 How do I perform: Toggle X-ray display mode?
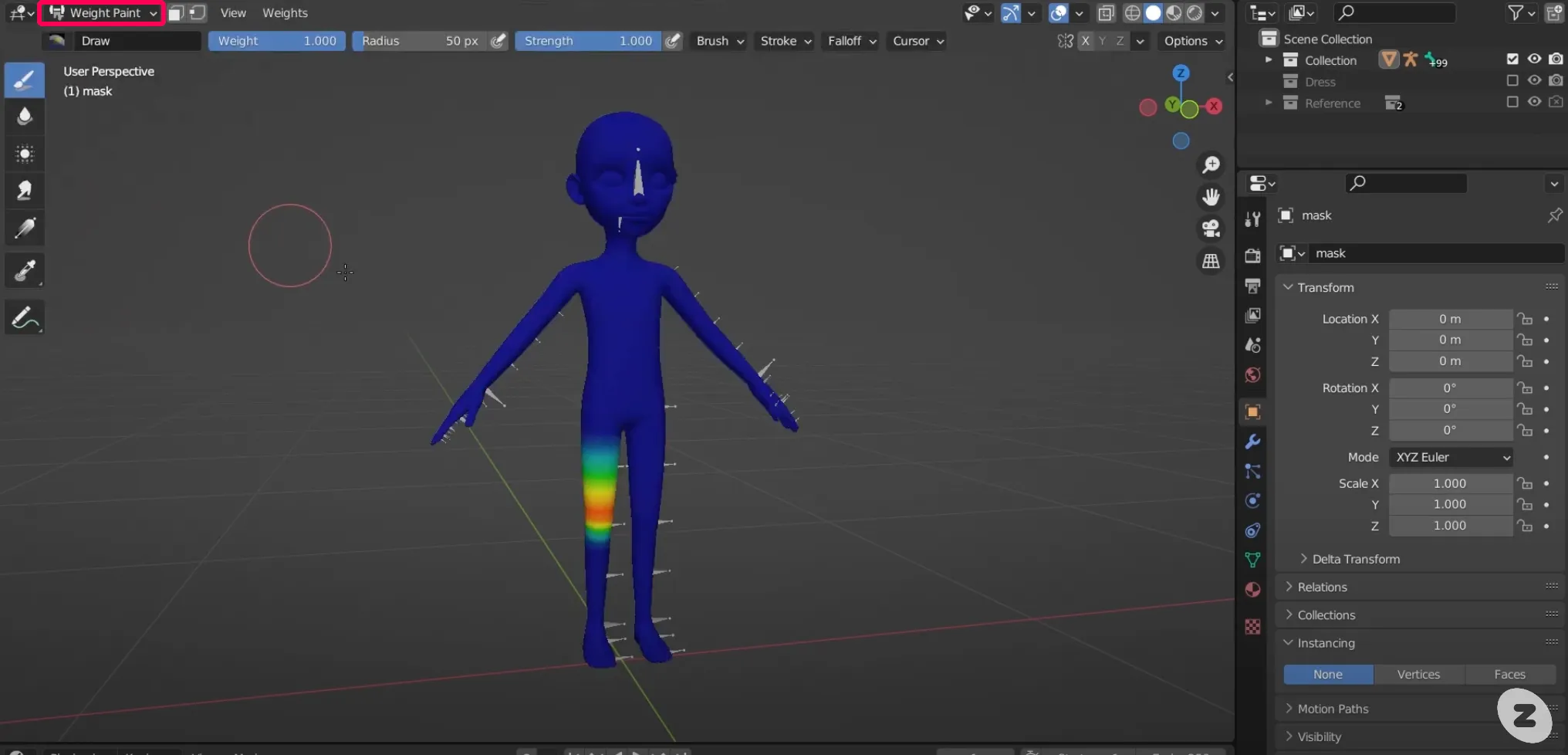pyautogui.click(x=1106, y=12)
